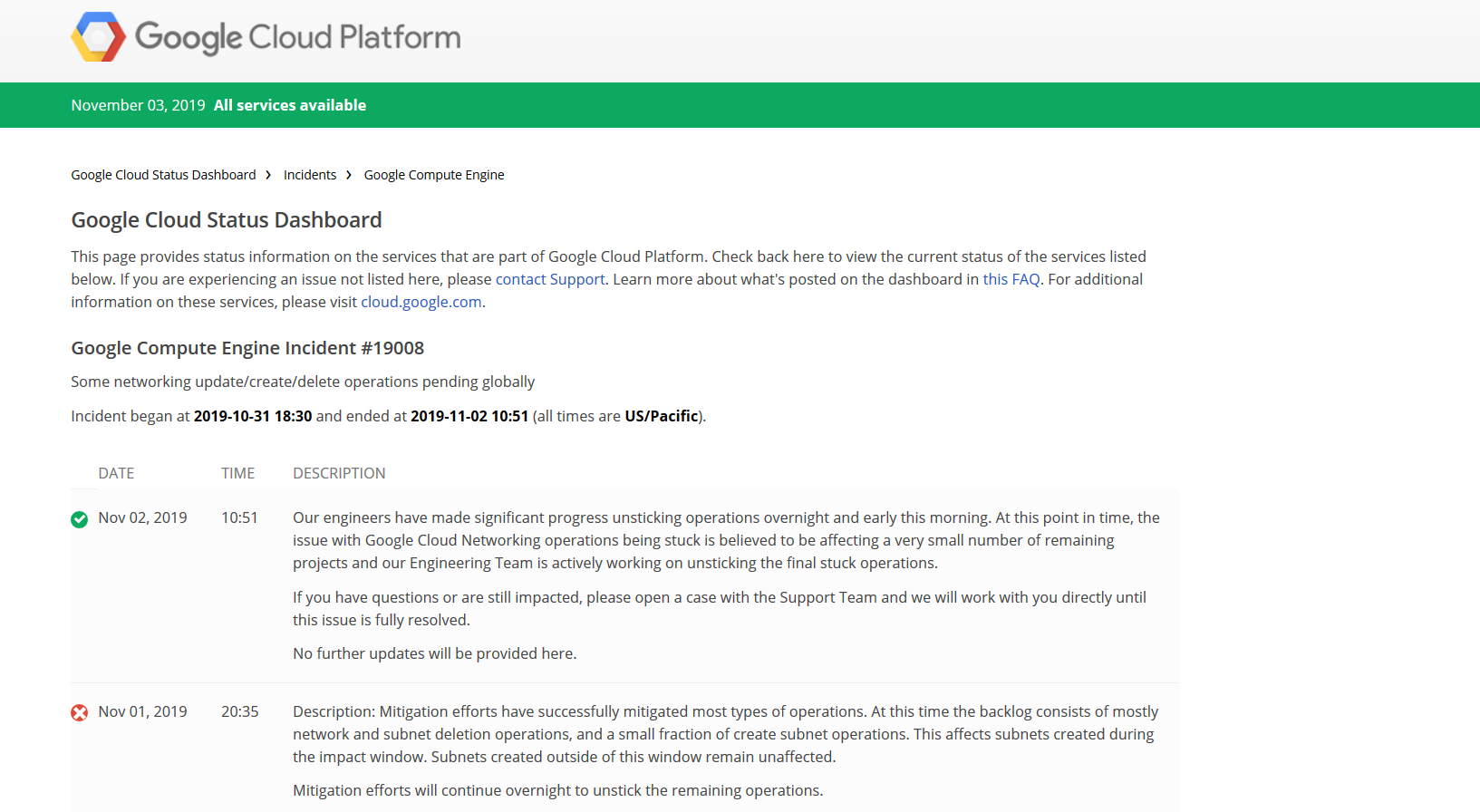Go to the Incidents breadcrumb
The image size is (1480, 812).
click(310, 175)
